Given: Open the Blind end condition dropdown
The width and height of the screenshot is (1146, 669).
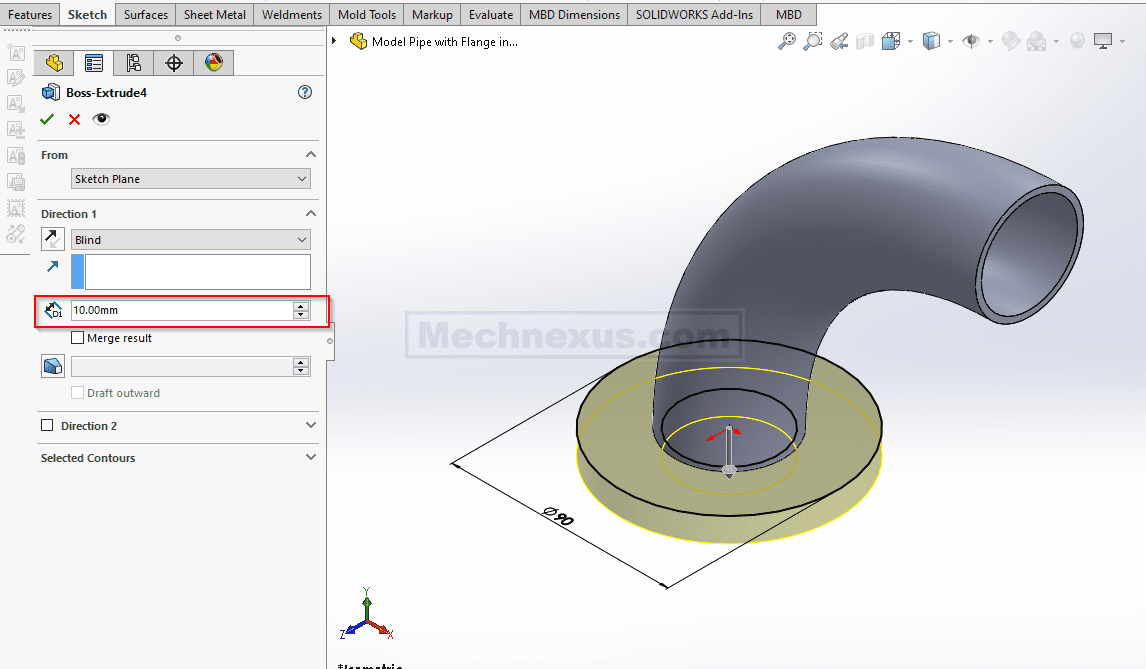Looking at the screenshot, I should click(x=190, y=240).
